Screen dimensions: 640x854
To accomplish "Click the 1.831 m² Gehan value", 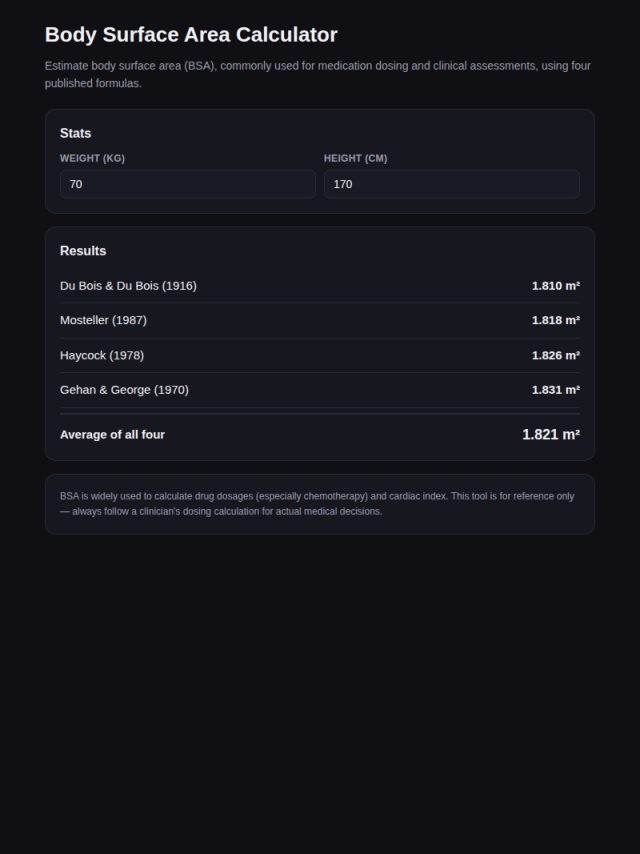I will coord(556,390).
